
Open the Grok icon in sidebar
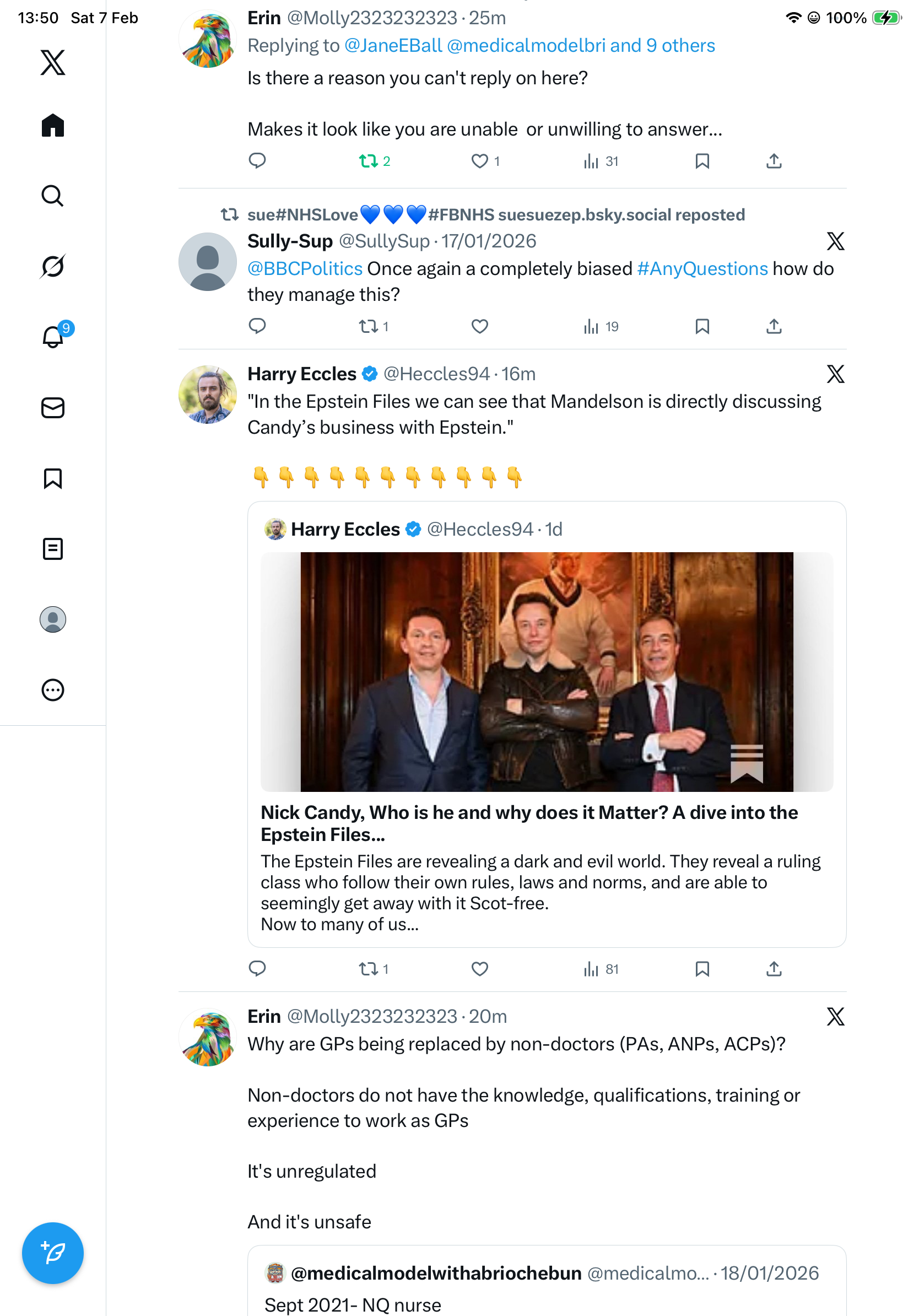tap(53, 266)
